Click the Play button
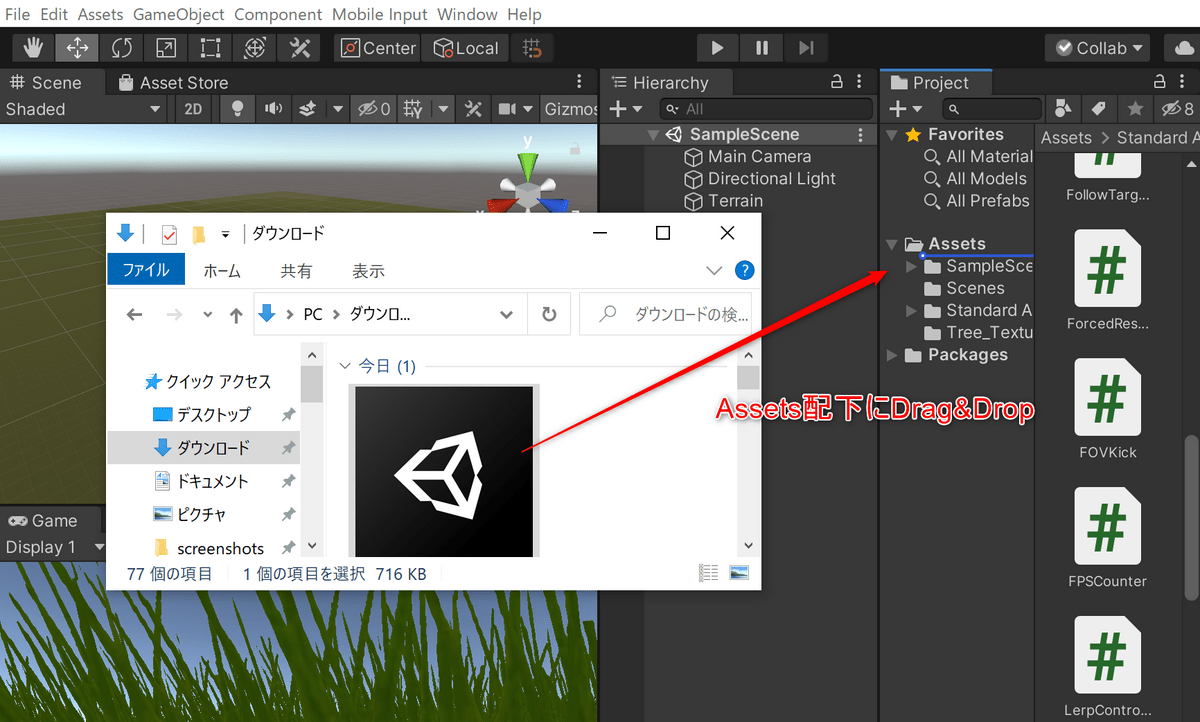The width and height of the screenshot is (1200, 722). [717, 48]
